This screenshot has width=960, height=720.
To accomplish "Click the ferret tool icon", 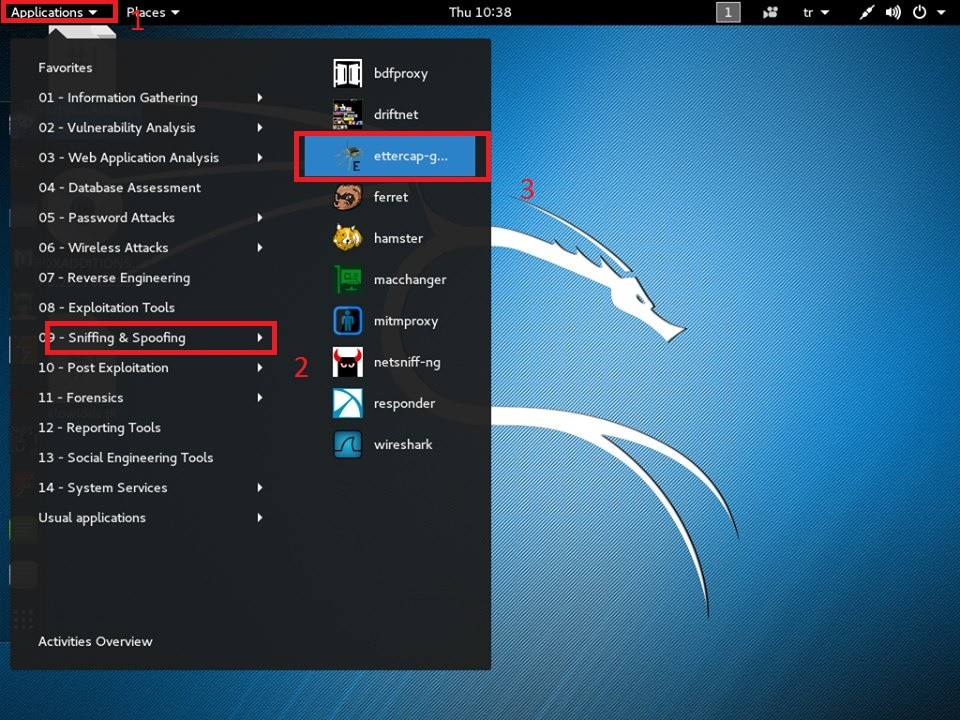I will 347,197.
